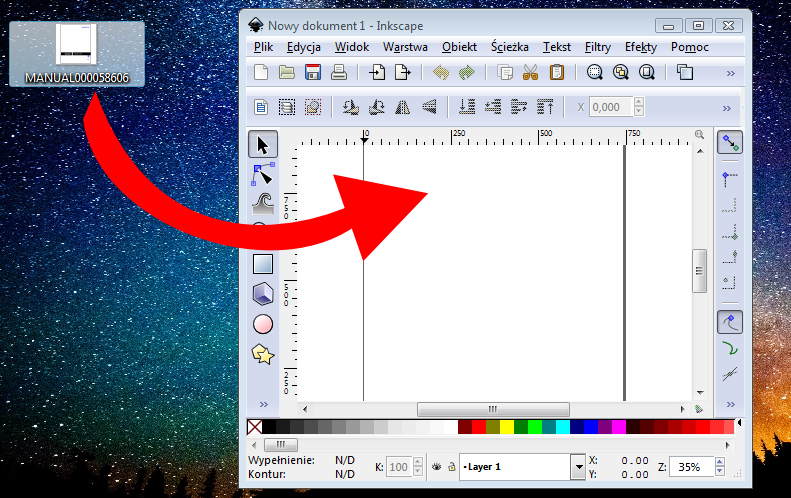This screenshot has width=791, height=498.
Task: Open the Obiekt menu
Action: [x=459, y=47]
